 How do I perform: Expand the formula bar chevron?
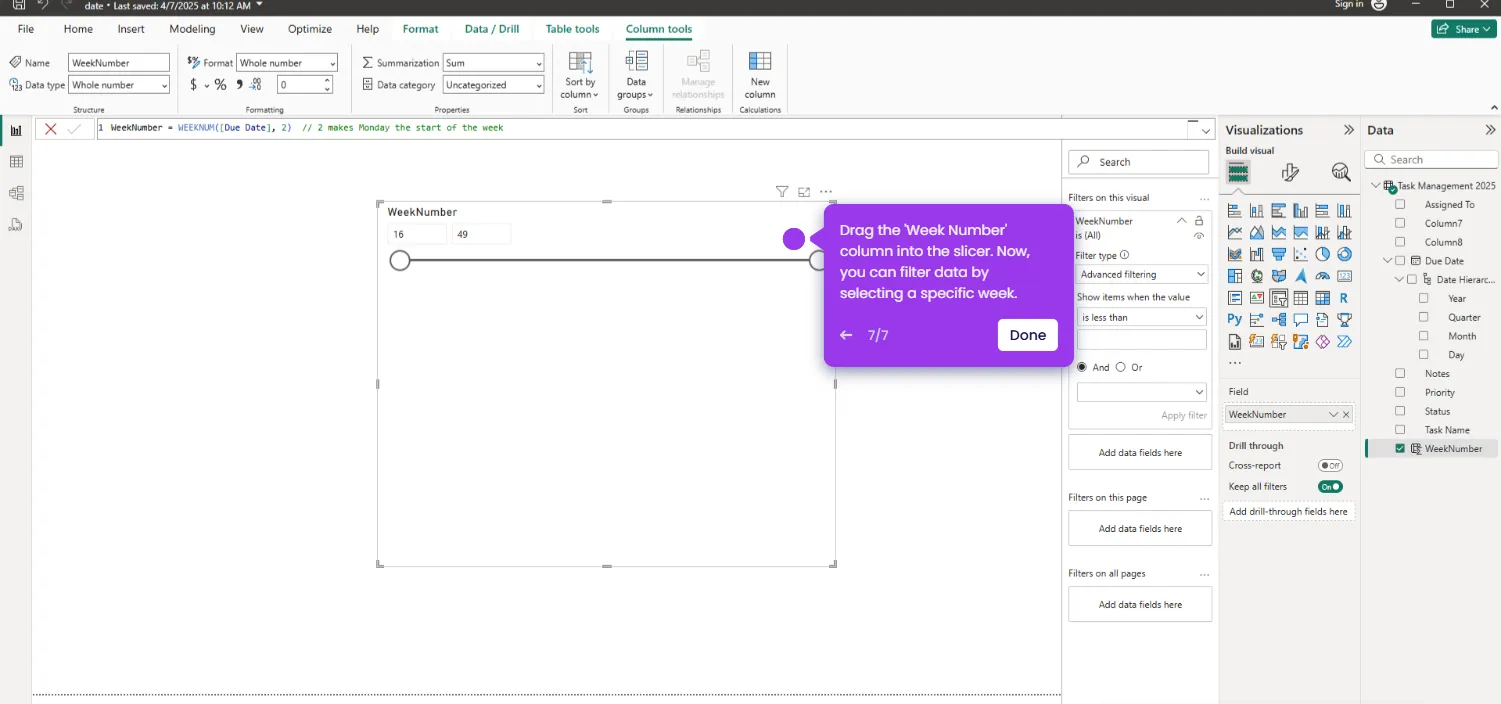(1205, 129)
